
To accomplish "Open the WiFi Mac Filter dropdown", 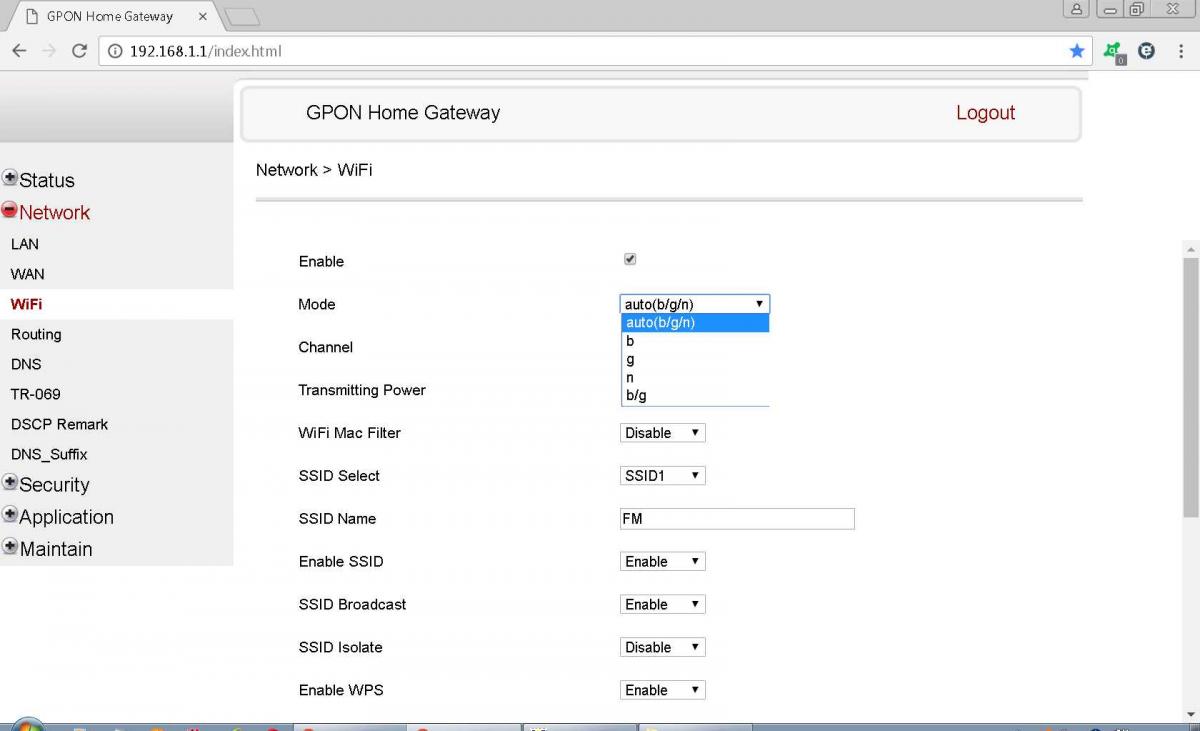I will click(663, 433).
